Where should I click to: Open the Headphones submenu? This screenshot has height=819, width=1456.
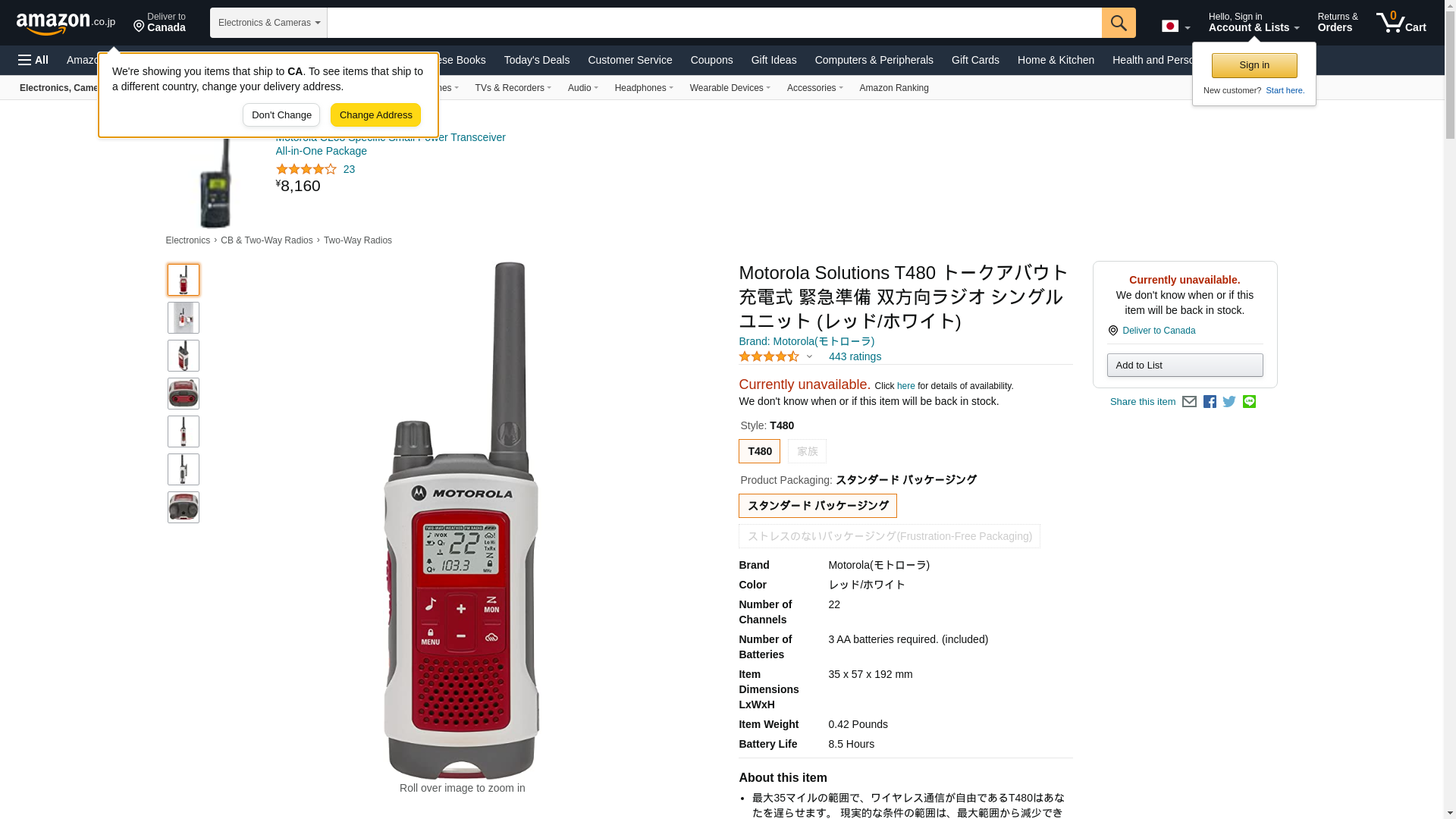click(644, 88)
